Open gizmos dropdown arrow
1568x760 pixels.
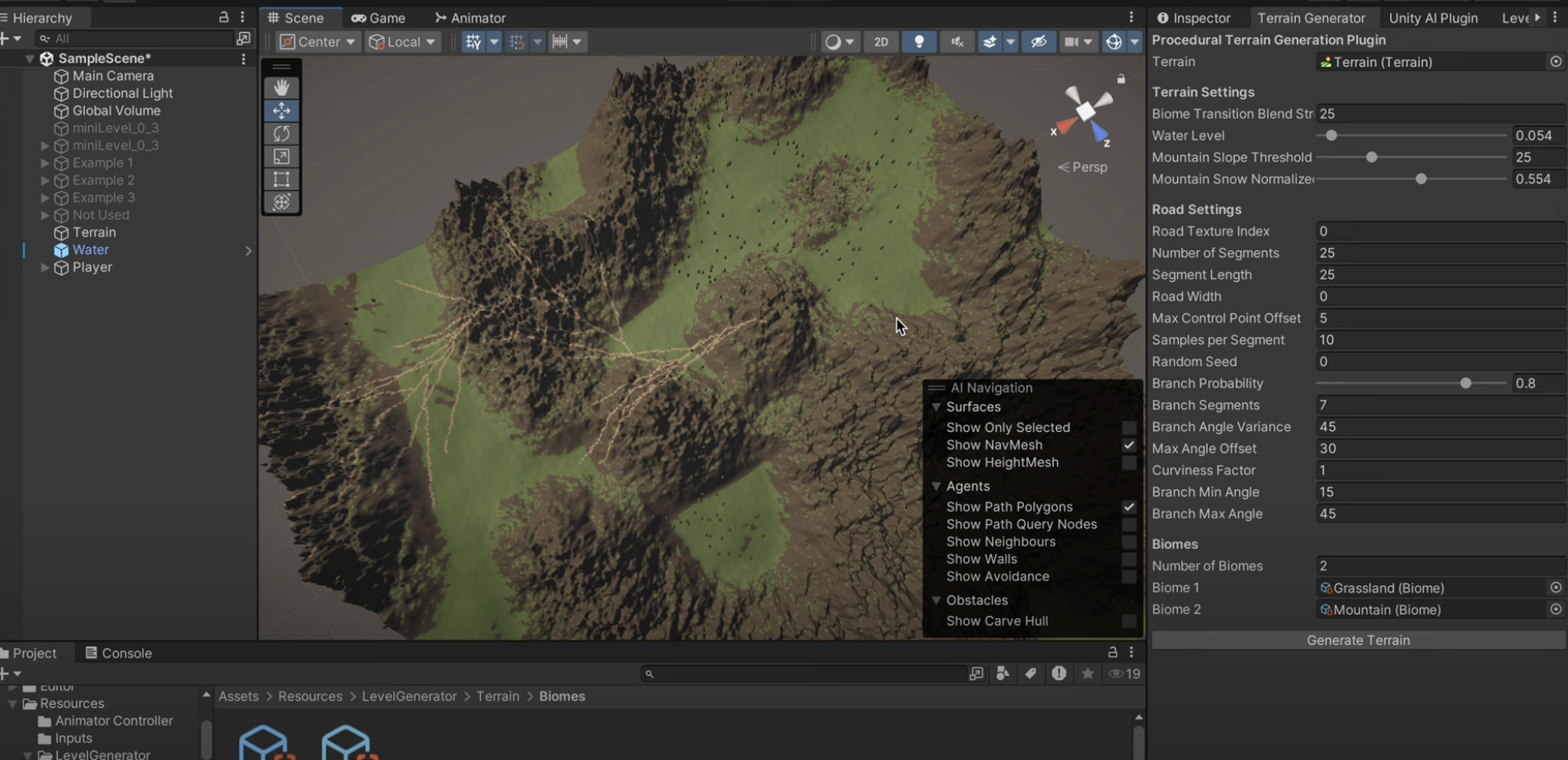(1134, 42)
